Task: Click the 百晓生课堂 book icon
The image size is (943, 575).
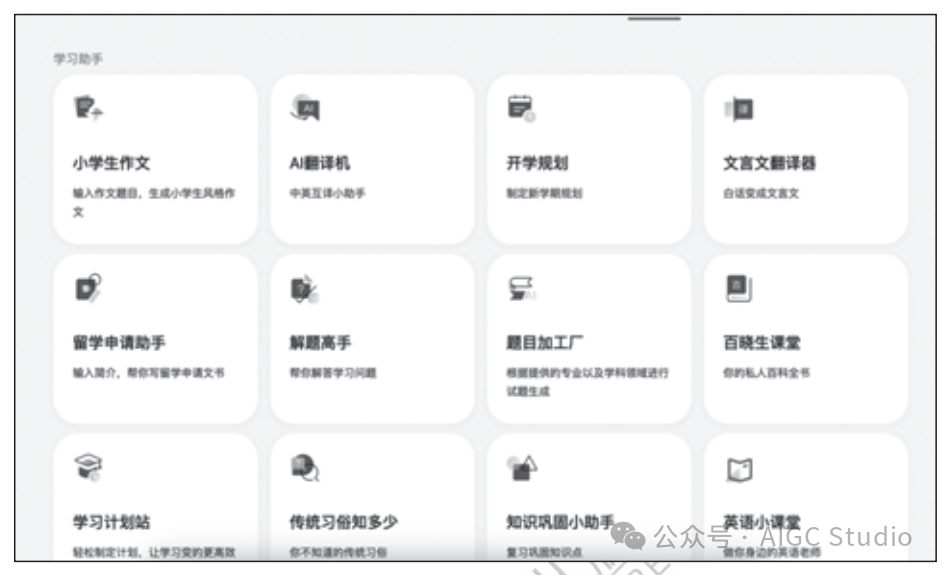Action: click(x=739, y=289)
